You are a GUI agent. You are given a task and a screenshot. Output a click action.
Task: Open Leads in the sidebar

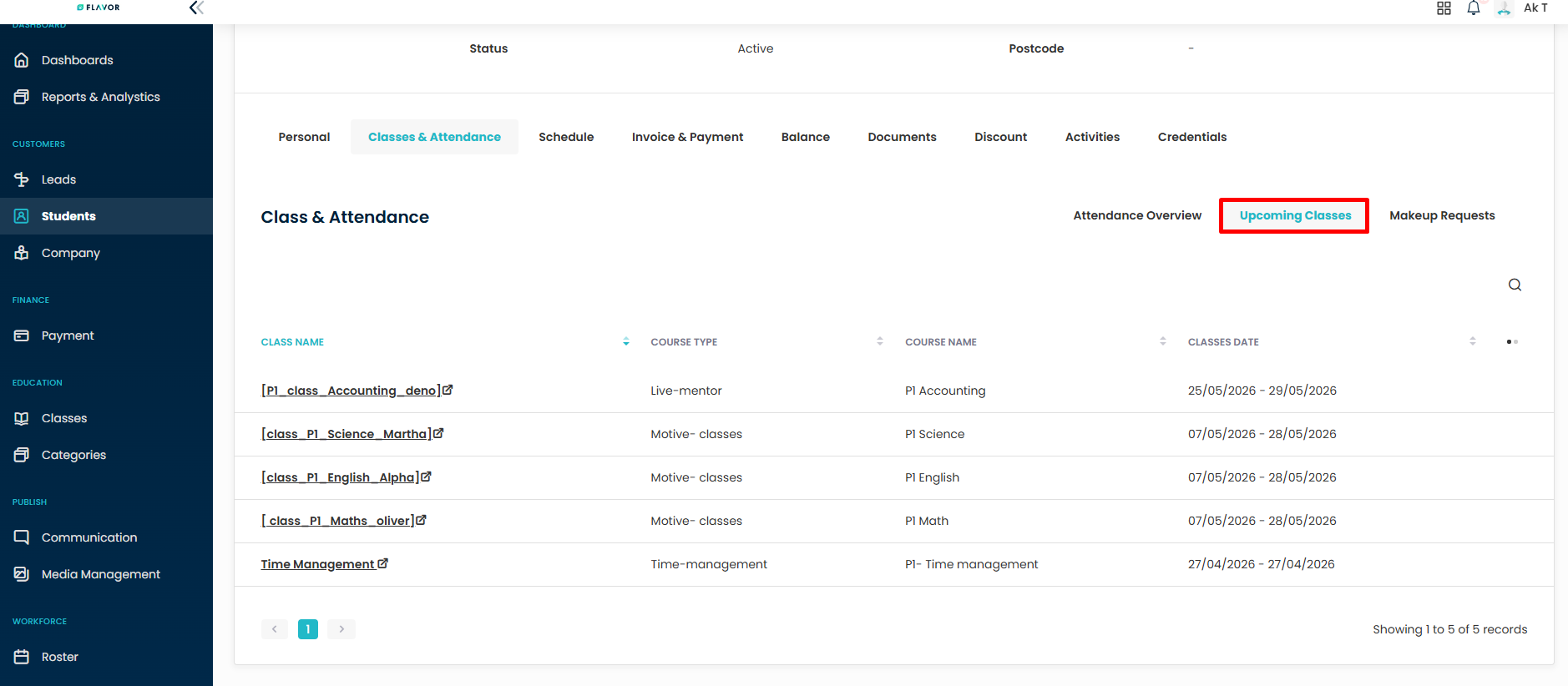(58, 179)
